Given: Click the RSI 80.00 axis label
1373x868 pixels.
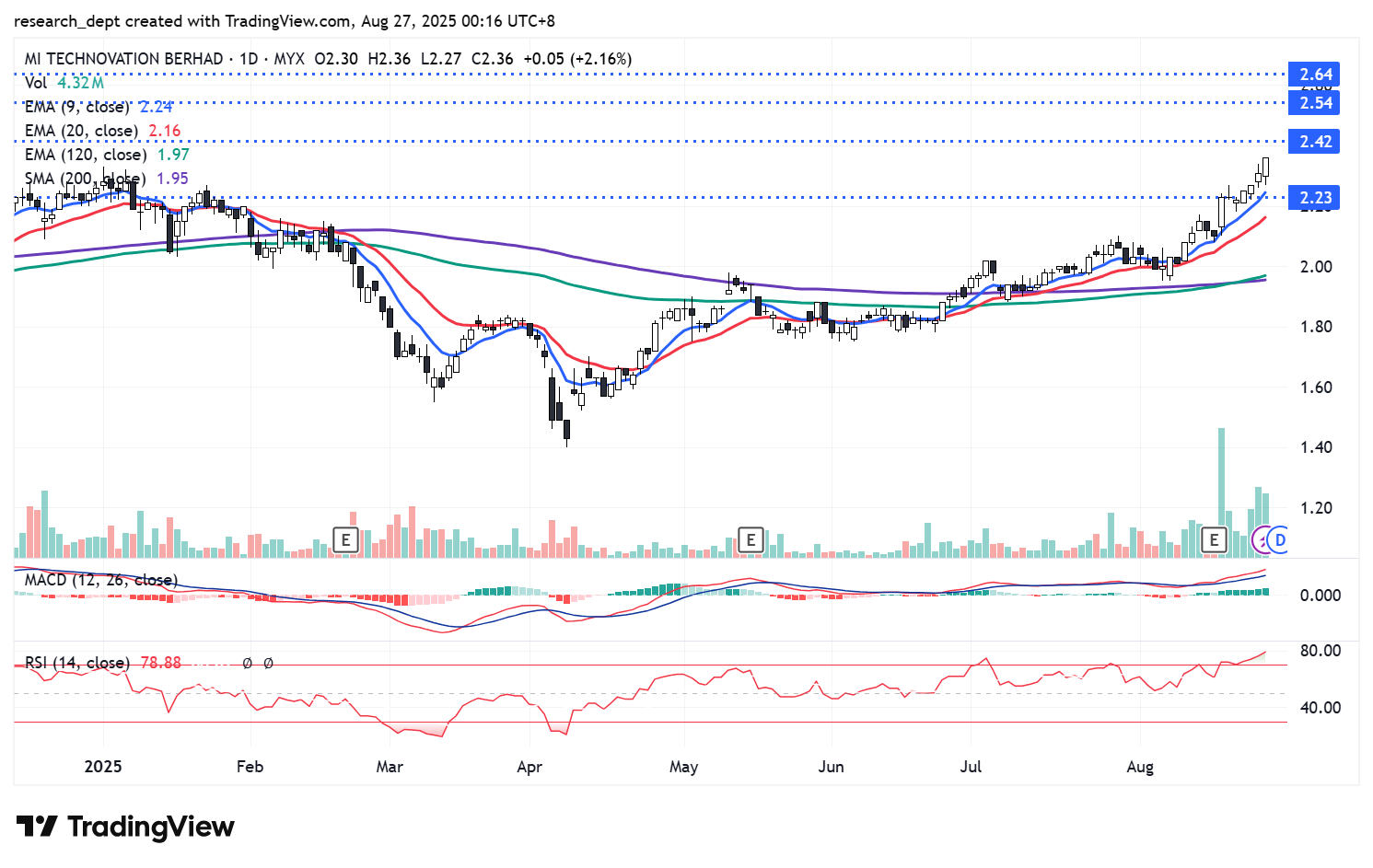Looking at the screenshot, I should tap(1320, 651).
